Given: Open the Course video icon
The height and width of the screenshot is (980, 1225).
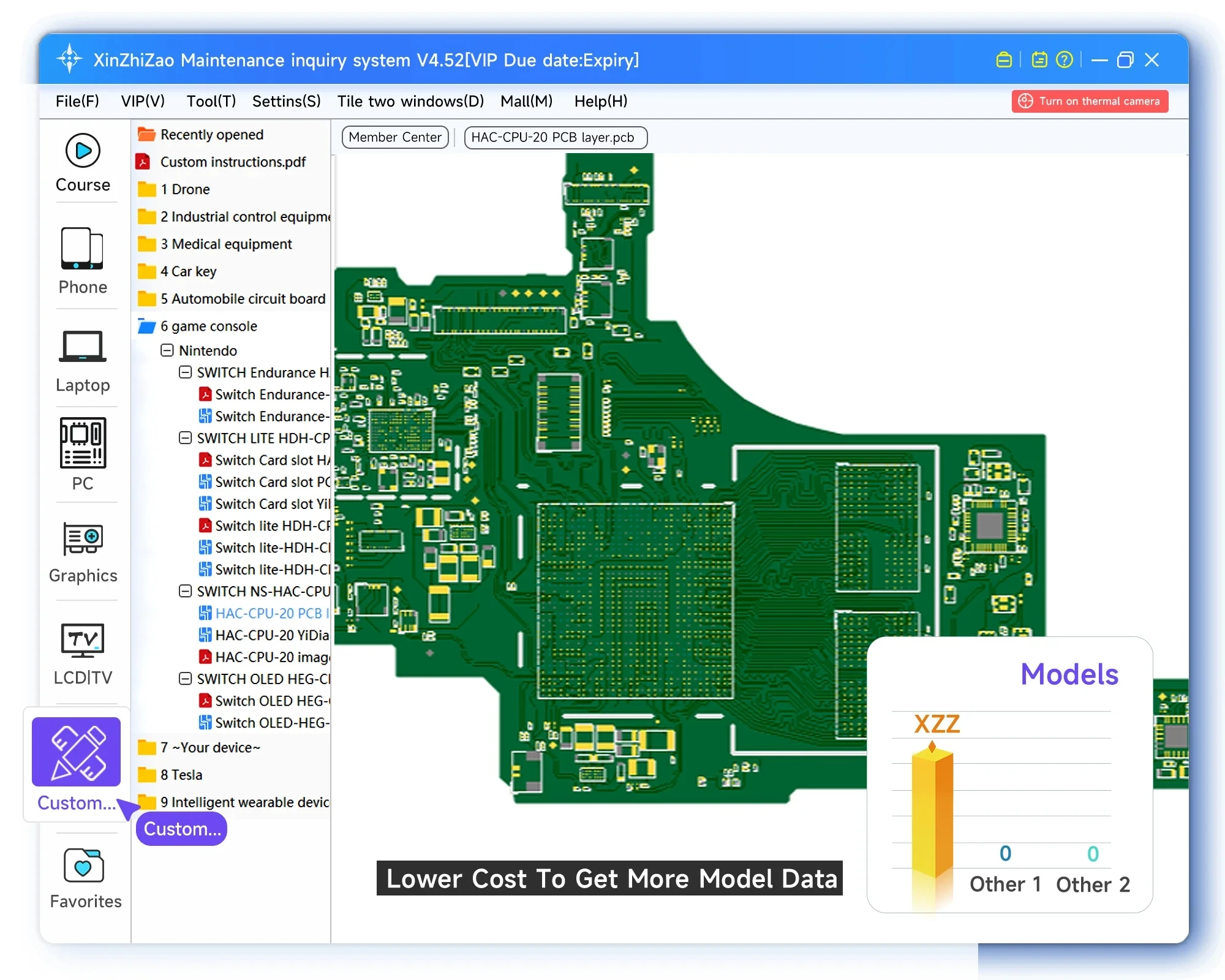Looking at the screenshot, I should pos(83,151).
